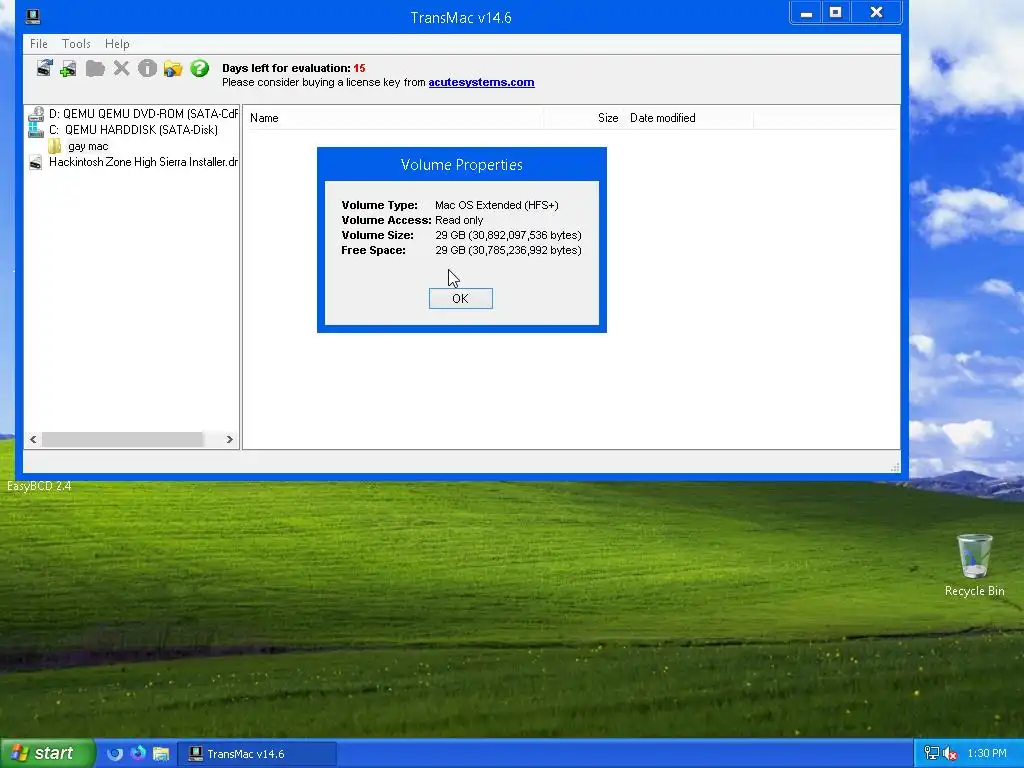Sort by Size column header
Screen dimensions: 1024x768
(608, 118)
